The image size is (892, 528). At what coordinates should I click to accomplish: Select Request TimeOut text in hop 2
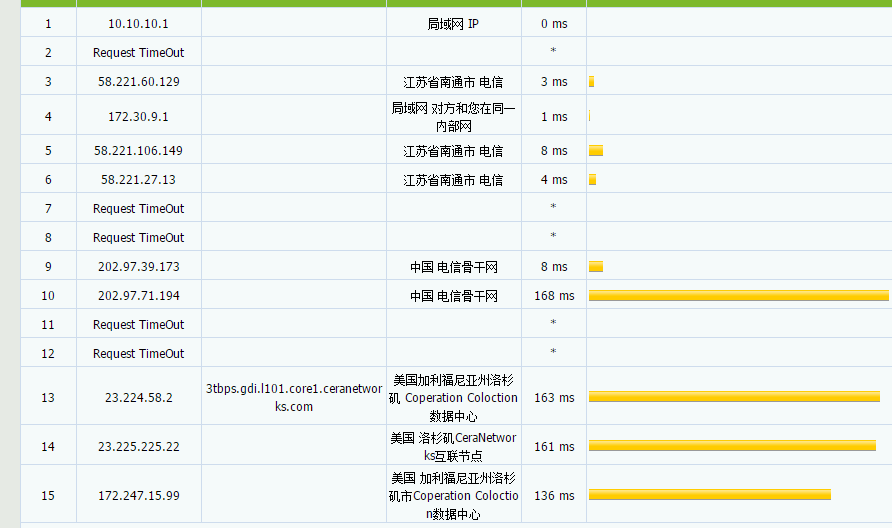(x=138, y=53)
